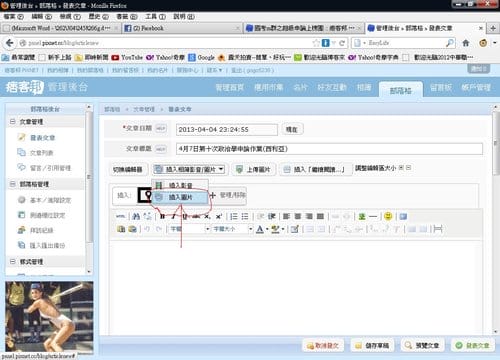This screenshot has height=360, width=500.
Task: Click the reload page icon
Action: coord(342,43)
